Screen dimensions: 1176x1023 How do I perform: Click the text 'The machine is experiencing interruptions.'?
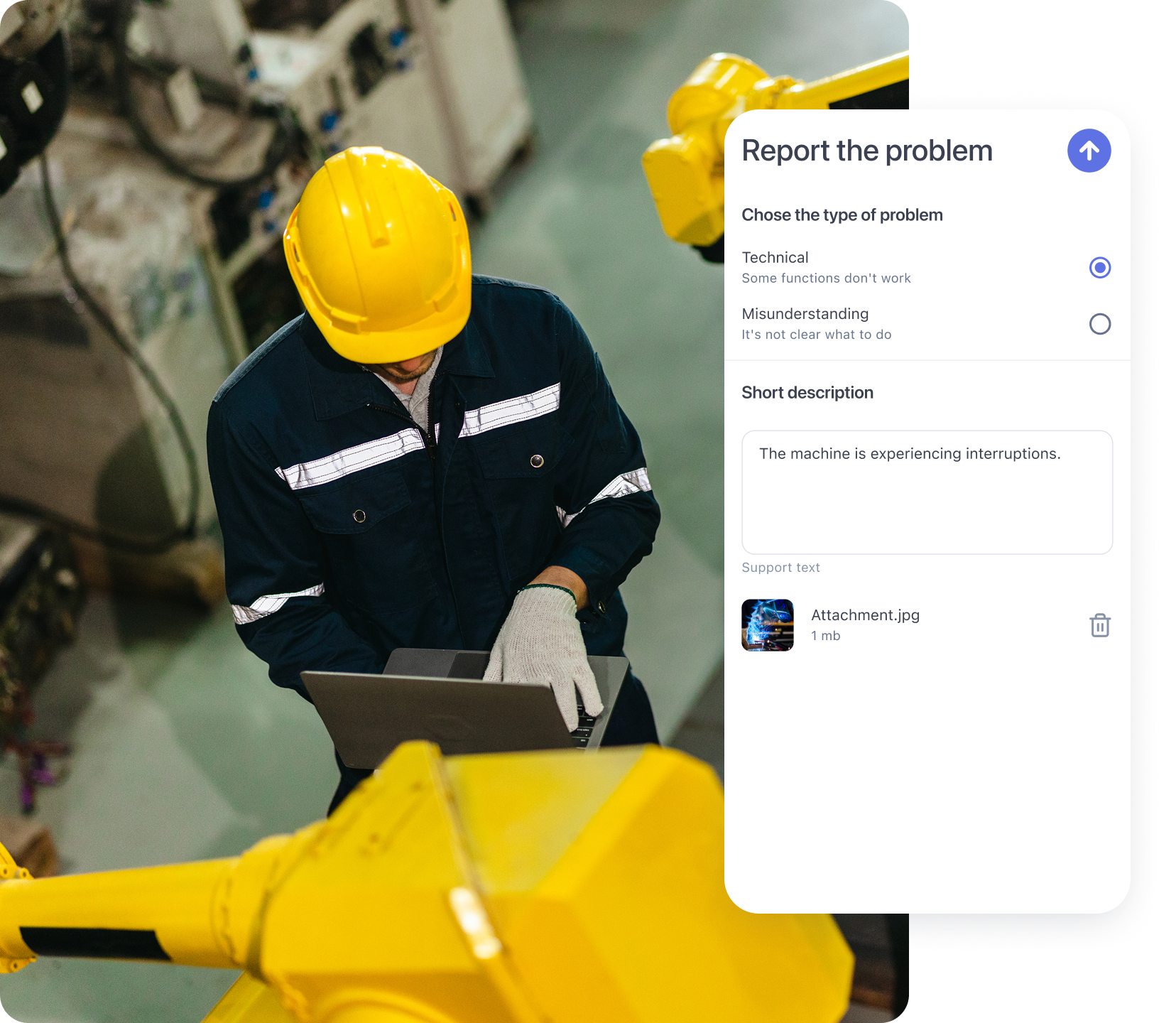[x=909, y=454]
